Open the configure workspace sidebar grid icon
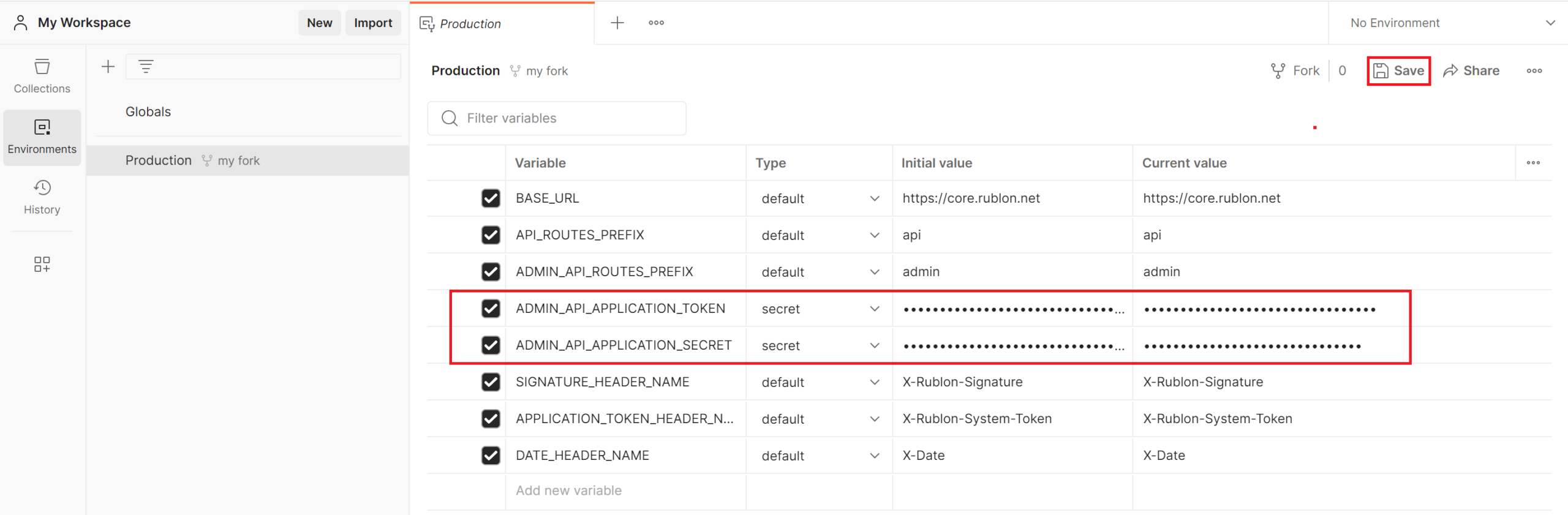 pos(42,264)
